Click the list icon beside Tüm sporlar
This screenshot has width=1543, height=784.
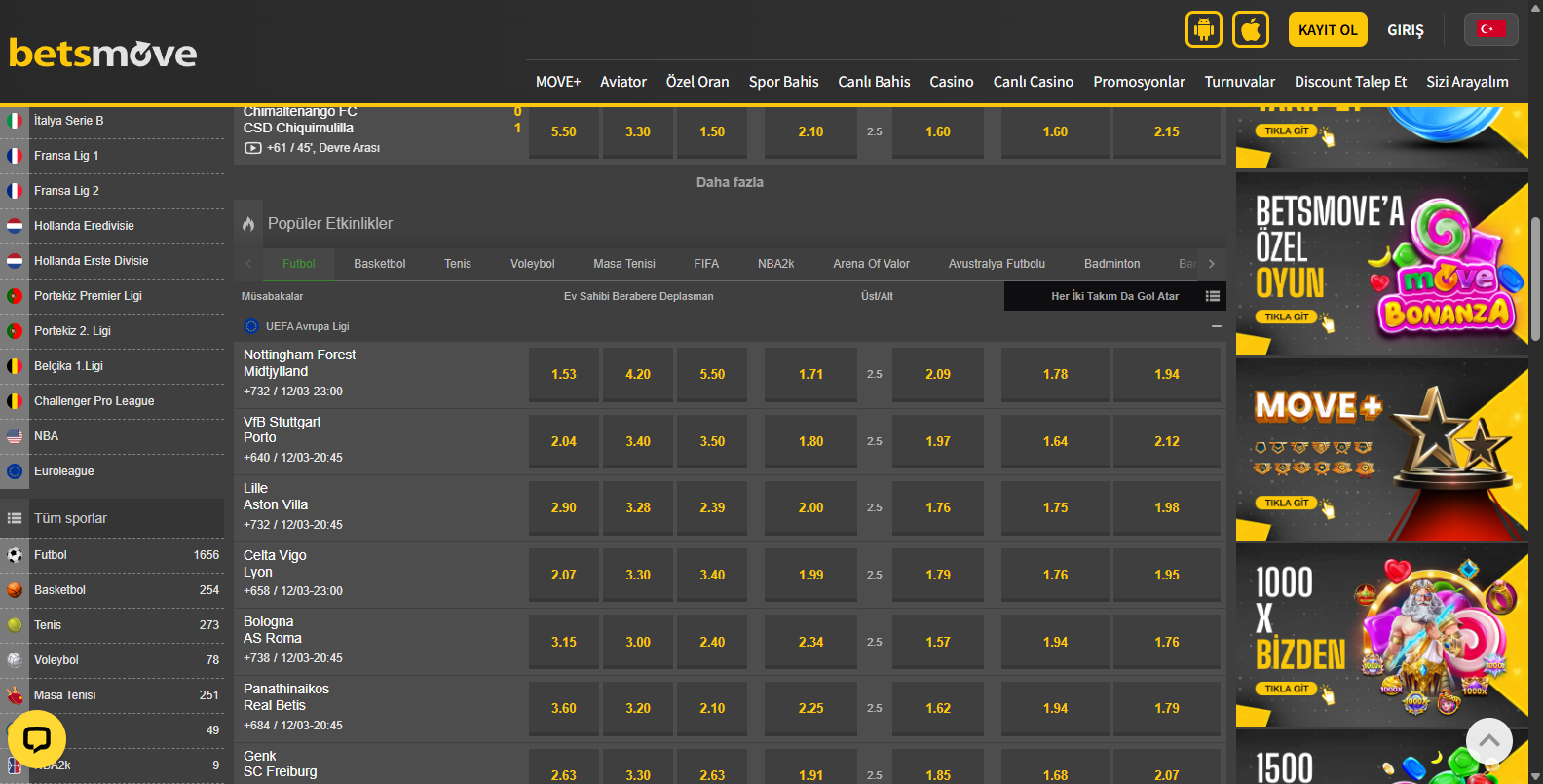tap(15, 518)
